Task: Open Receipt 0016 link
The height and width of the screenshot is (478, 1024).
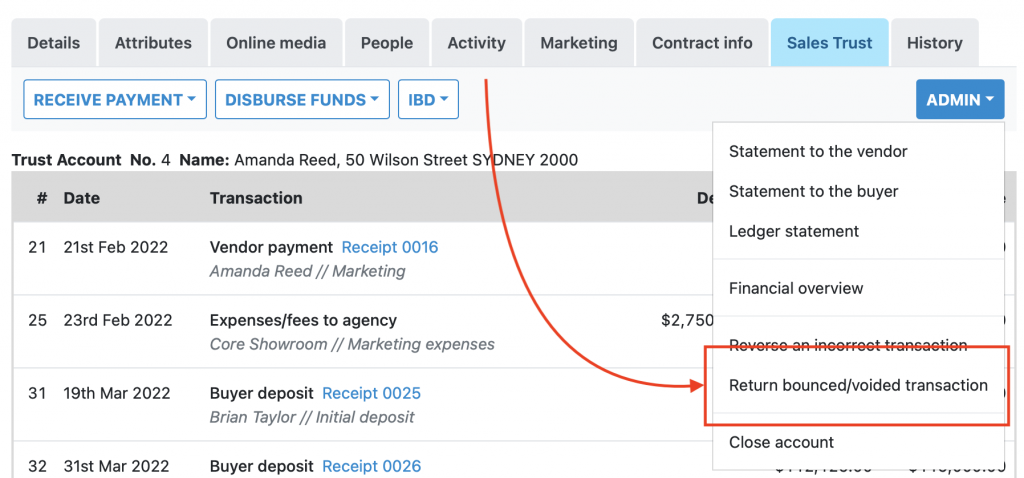Action: point(389,247)
